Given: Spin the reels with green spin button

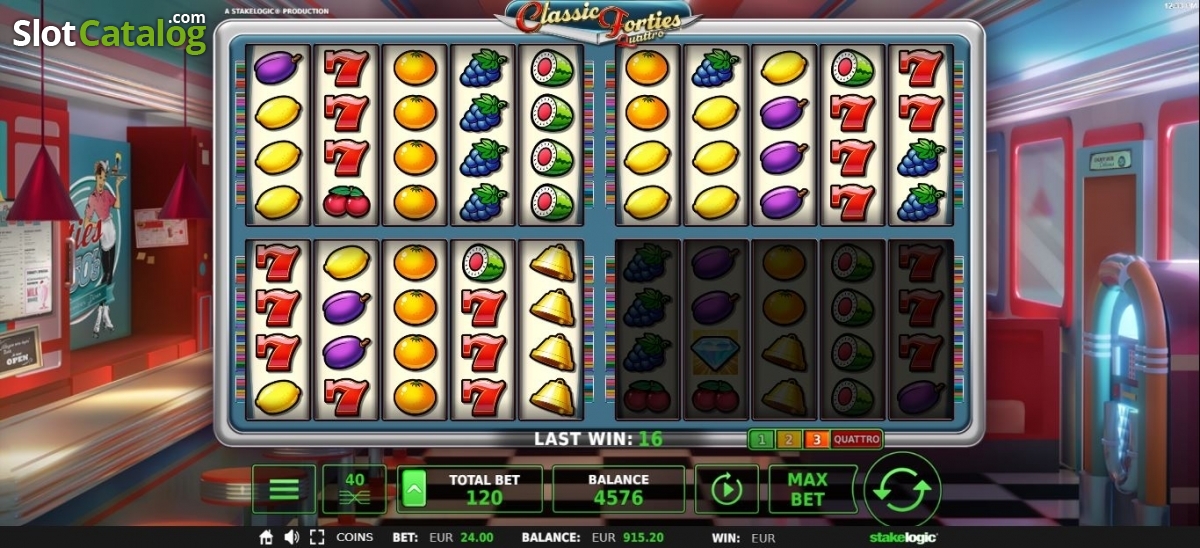Looking at the screenshot, I should point(903,489).
